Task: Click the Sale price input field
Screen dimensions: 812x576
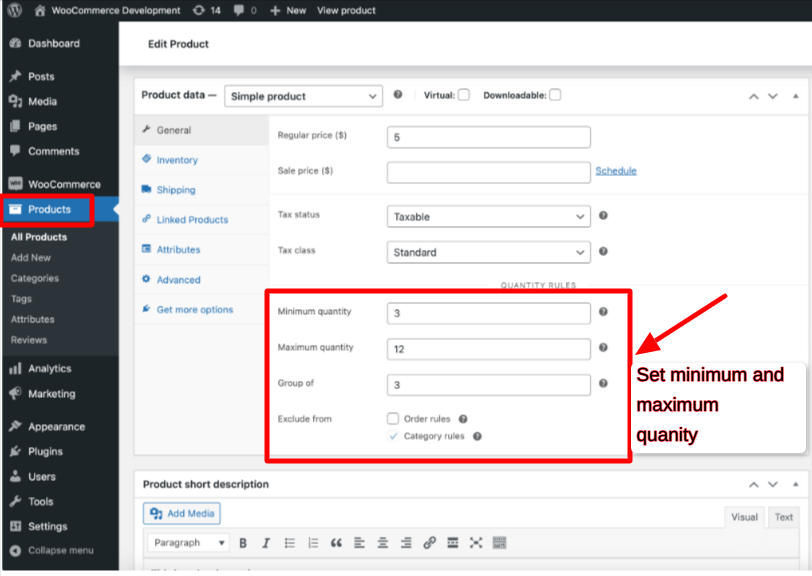Action: 488,172
